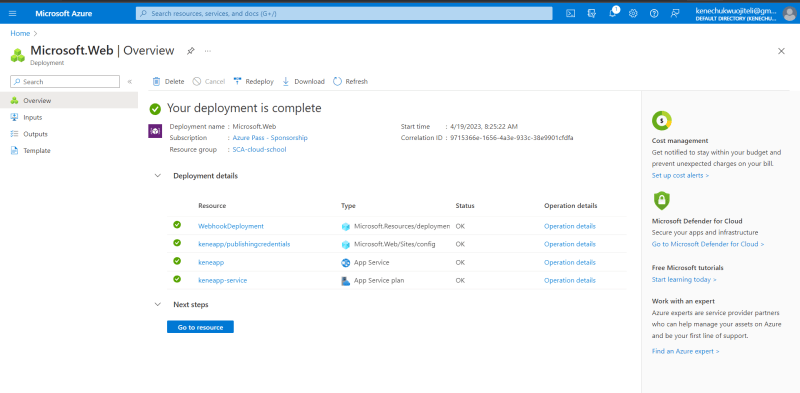Focus the left menu Search field
The image size is (800, 393).
click(65, 82)
